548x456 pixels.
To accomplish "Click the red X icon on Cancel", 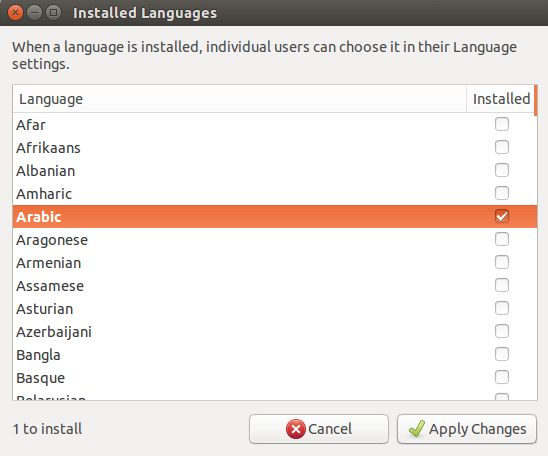I will (x=296, y=429).
